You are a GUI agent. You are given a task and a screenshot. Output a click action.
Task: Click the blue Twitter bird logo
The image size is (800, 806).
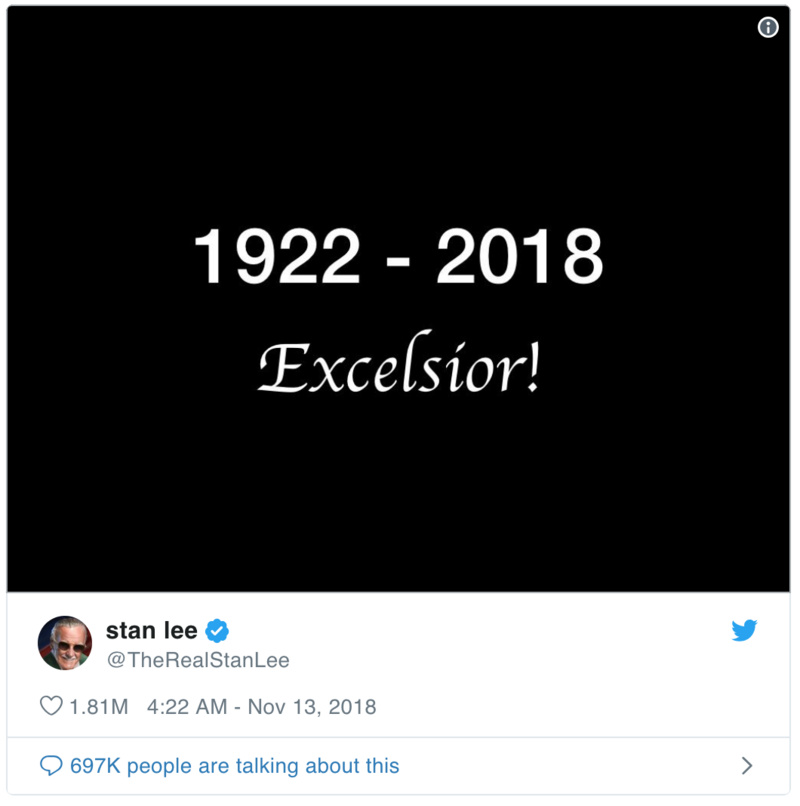[x=744, y=631]
